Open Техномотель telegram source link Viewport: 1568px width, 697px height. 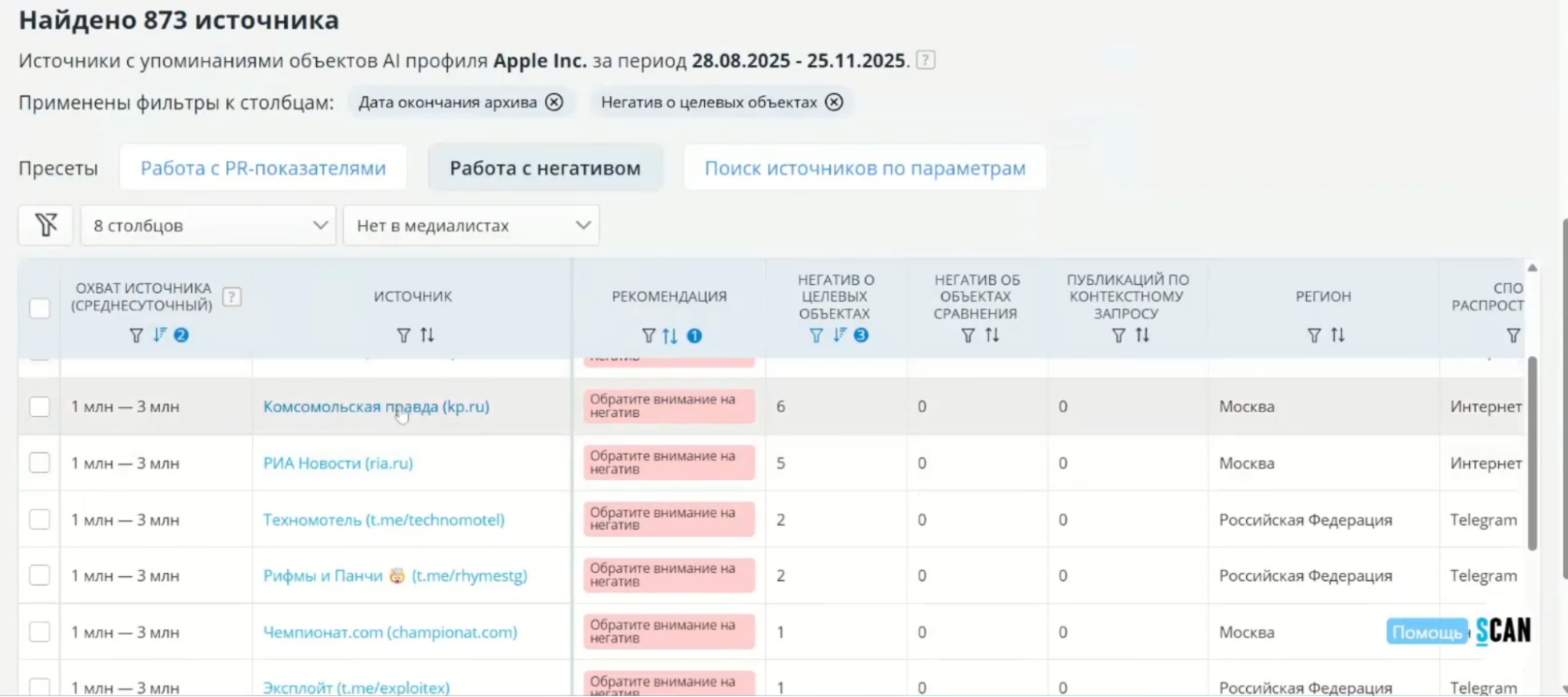[384, 520]
